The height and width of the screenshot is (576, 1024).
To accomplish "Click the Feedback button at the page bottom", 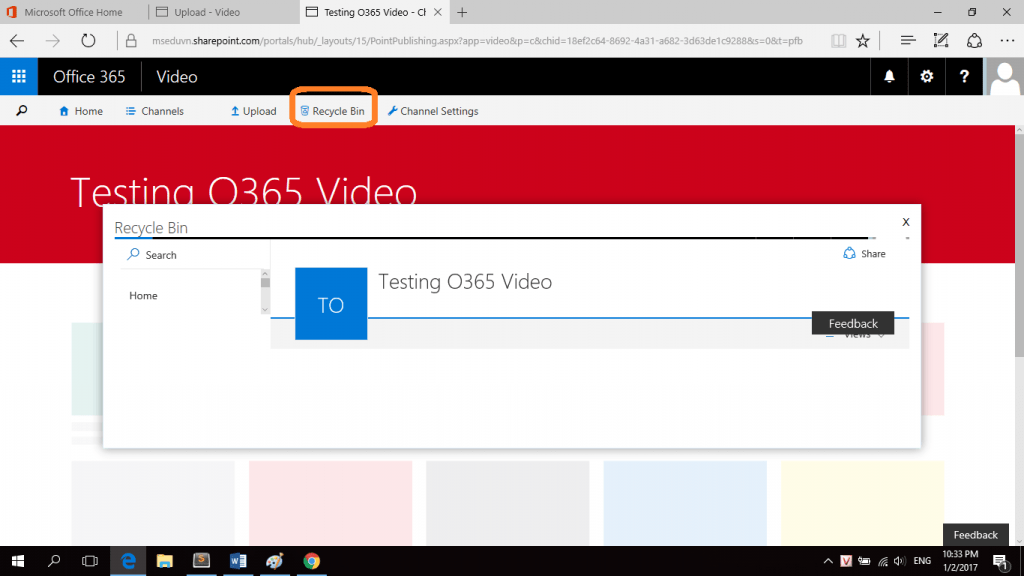I will 976,535.
